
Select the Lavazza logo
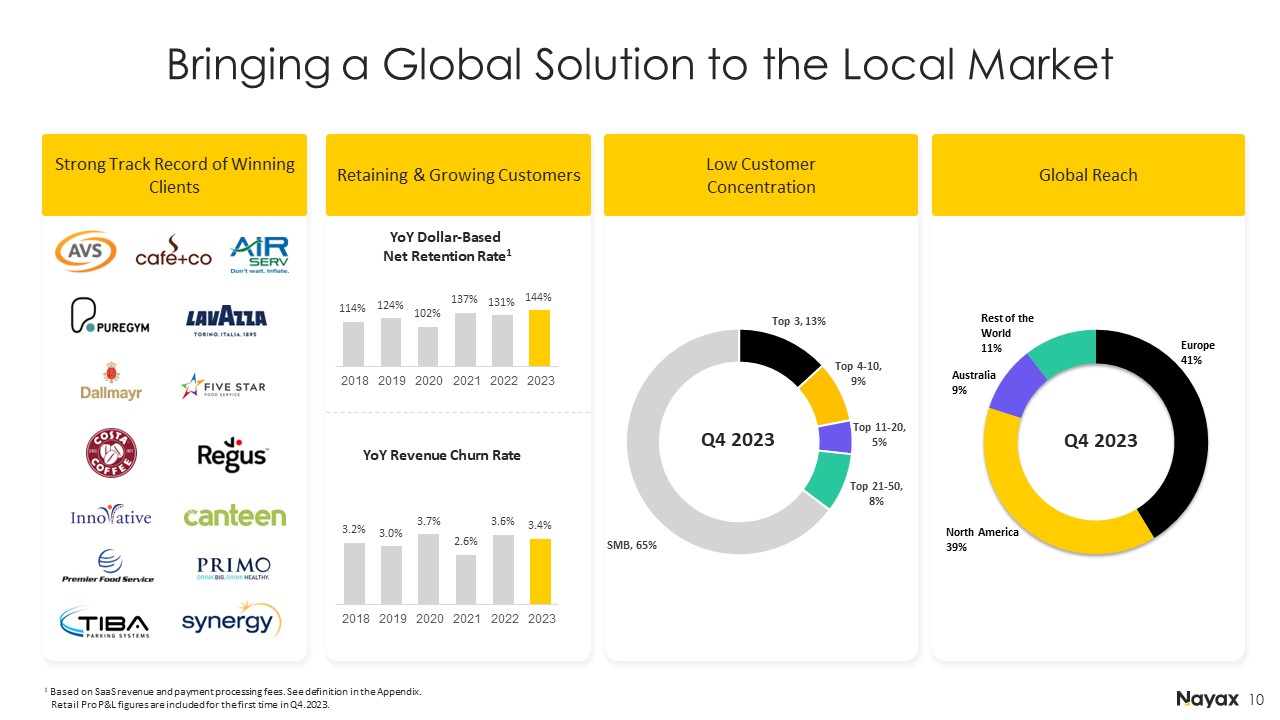point(228,319)
